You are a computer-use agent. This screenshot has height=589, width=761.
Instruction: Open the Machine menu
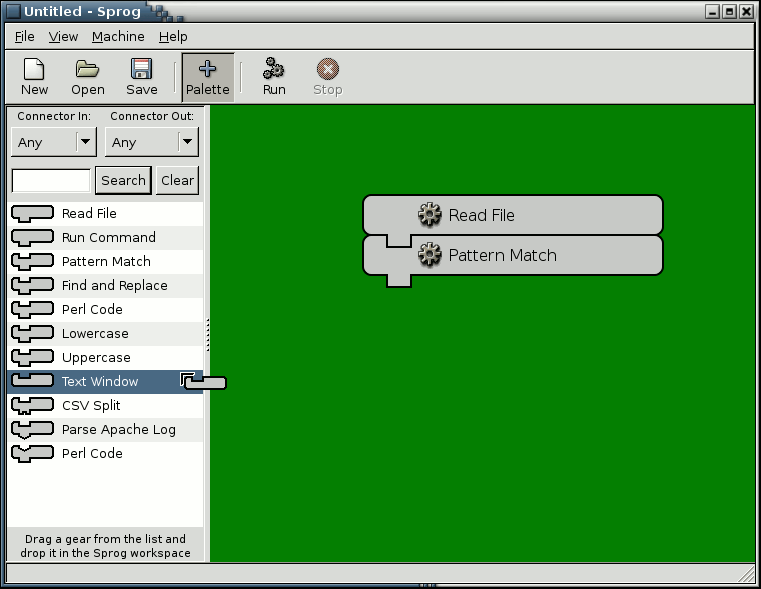click(118, 36)
